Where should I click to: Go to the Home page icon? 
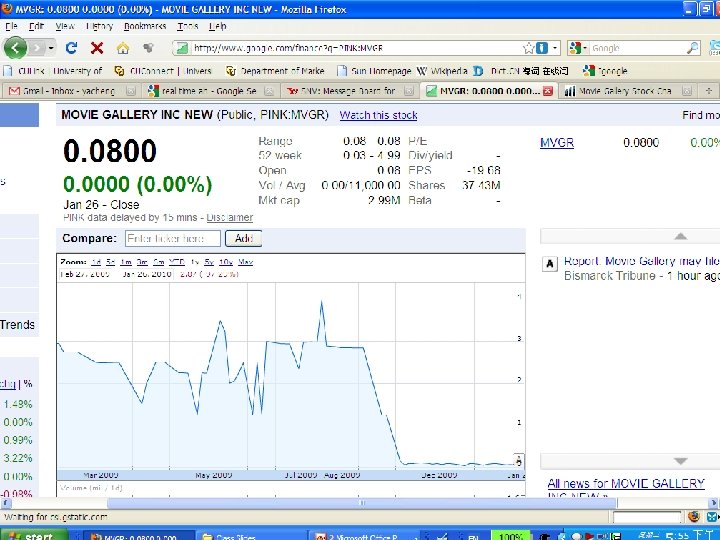coord(123,48)
